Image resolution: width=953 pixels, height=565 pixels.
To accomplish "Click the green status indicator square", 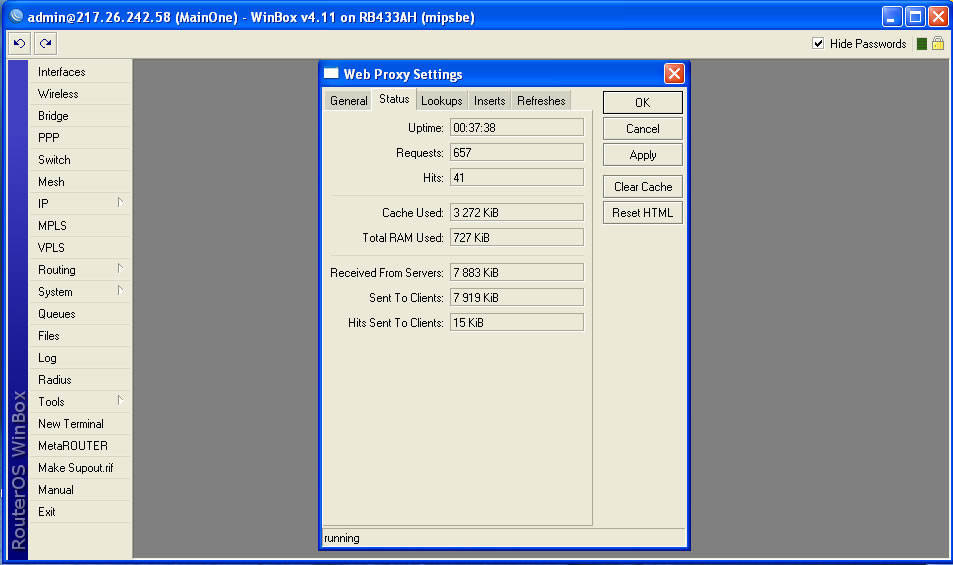I will click(921, 44).
